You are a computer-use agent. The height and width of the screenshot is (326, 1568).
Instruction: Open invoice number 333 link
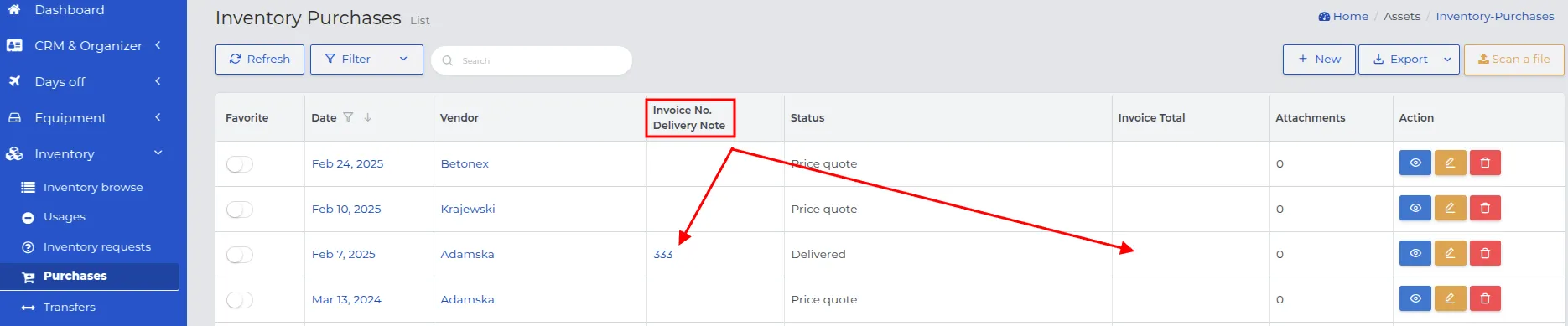pyautogui.click(x=663, y=254)
